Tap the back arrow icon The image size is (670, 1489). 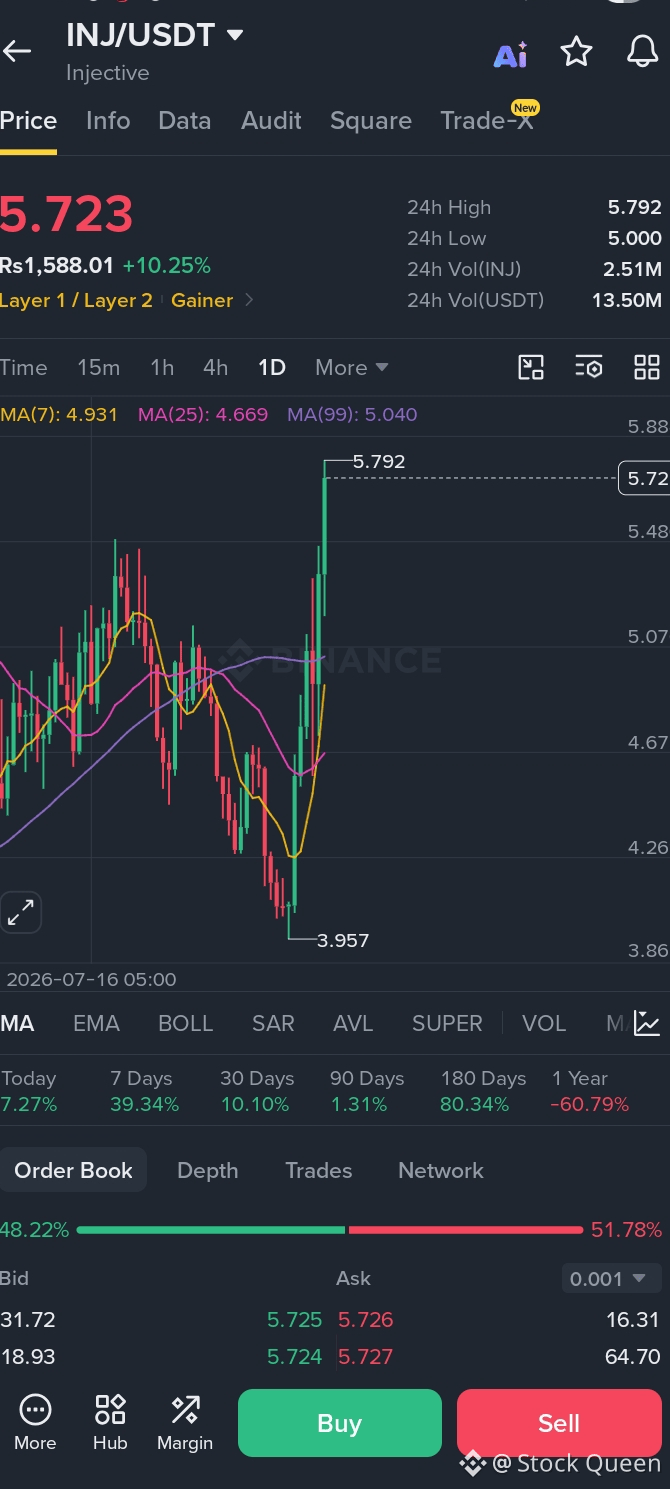click(x=17, y=51)
